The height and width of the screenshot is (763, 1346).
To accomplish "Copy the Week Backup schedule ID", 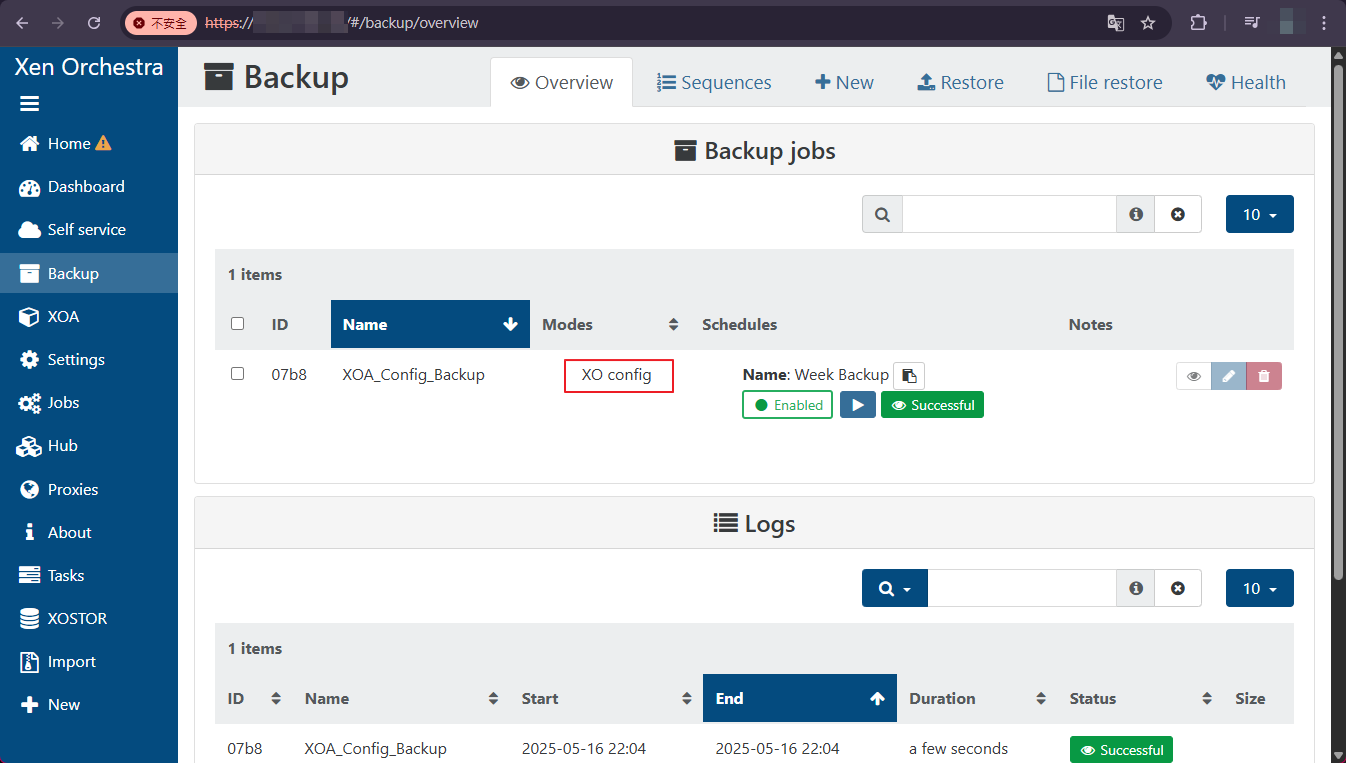I will [909, 376].
